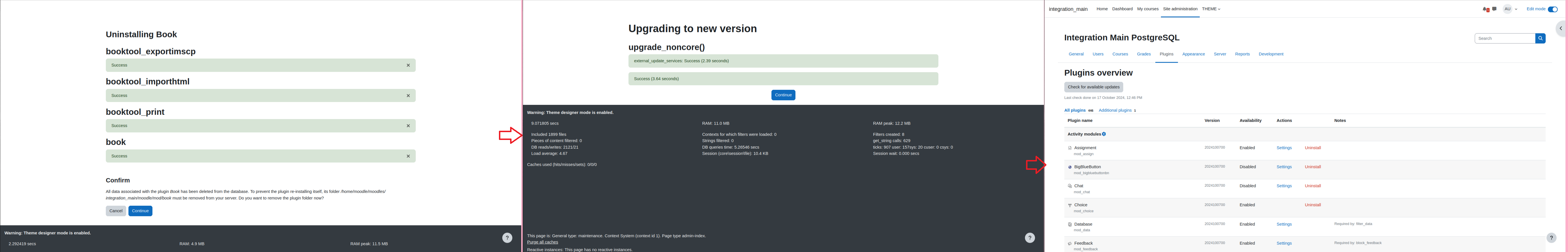This screenshot has width=1568, height=252.
Task: Dismiss the booktool_importhtml success alert
Action: pos(408,95)
